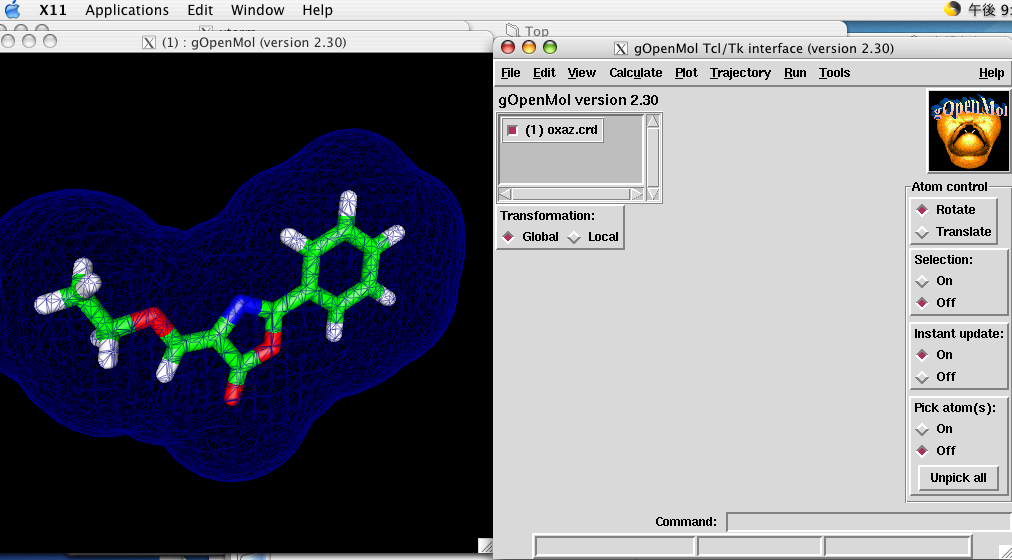
Task: Turn Pick atom(s) On
Action: tap(934, 429)
